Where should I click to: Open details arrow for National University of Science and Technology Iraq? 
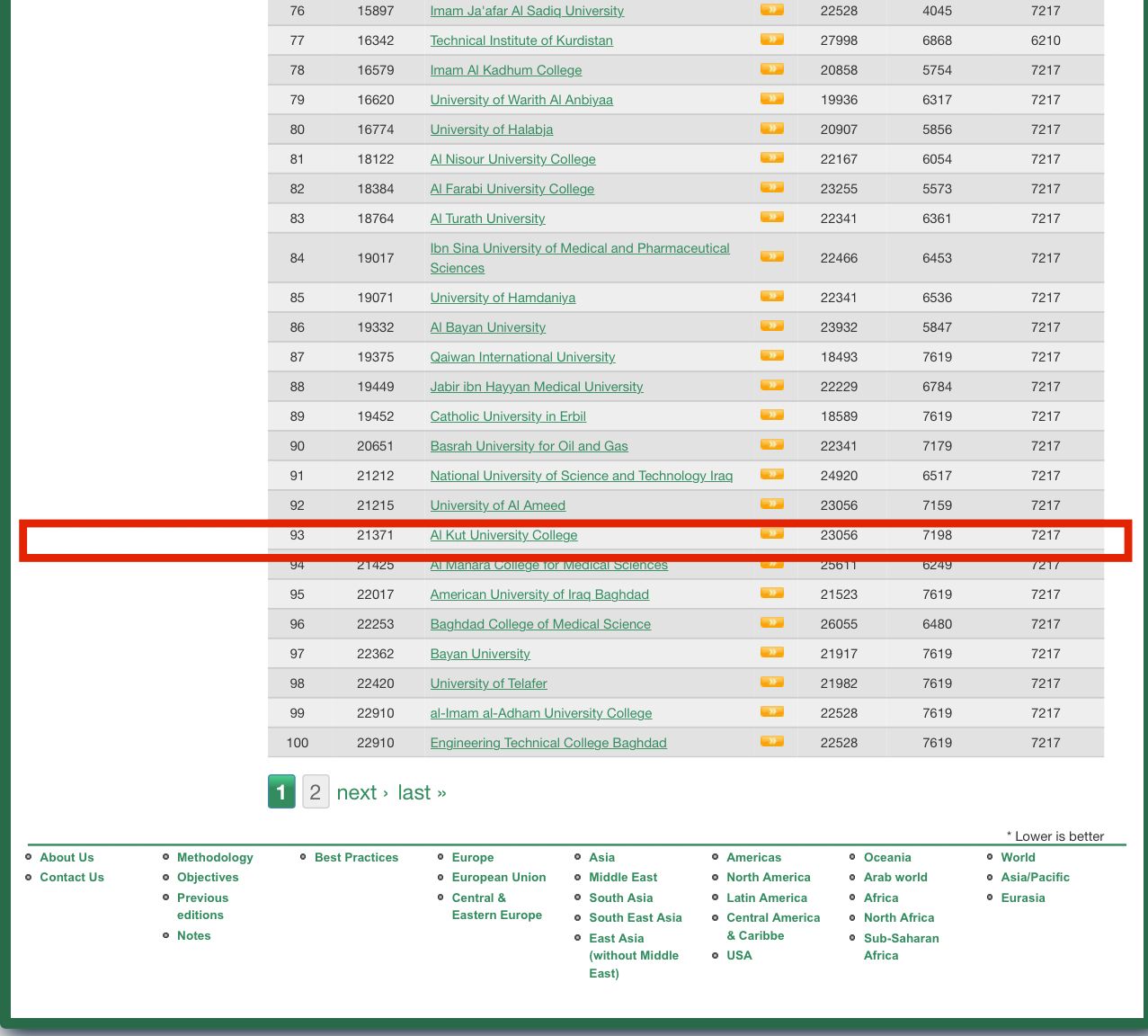tap(771, 475)
